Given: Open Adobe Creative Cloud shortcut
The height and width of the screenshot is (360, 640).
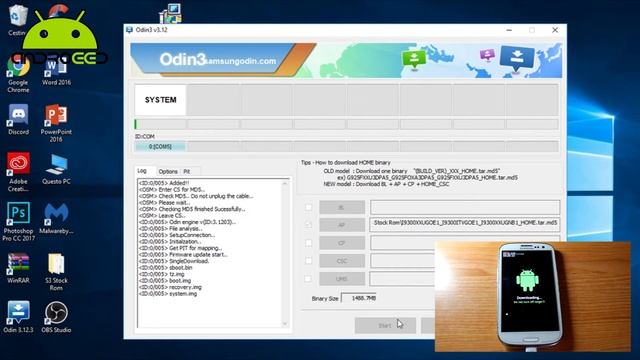Looking at the screenshot, I should pyautogui.click(x=18, y=172).
